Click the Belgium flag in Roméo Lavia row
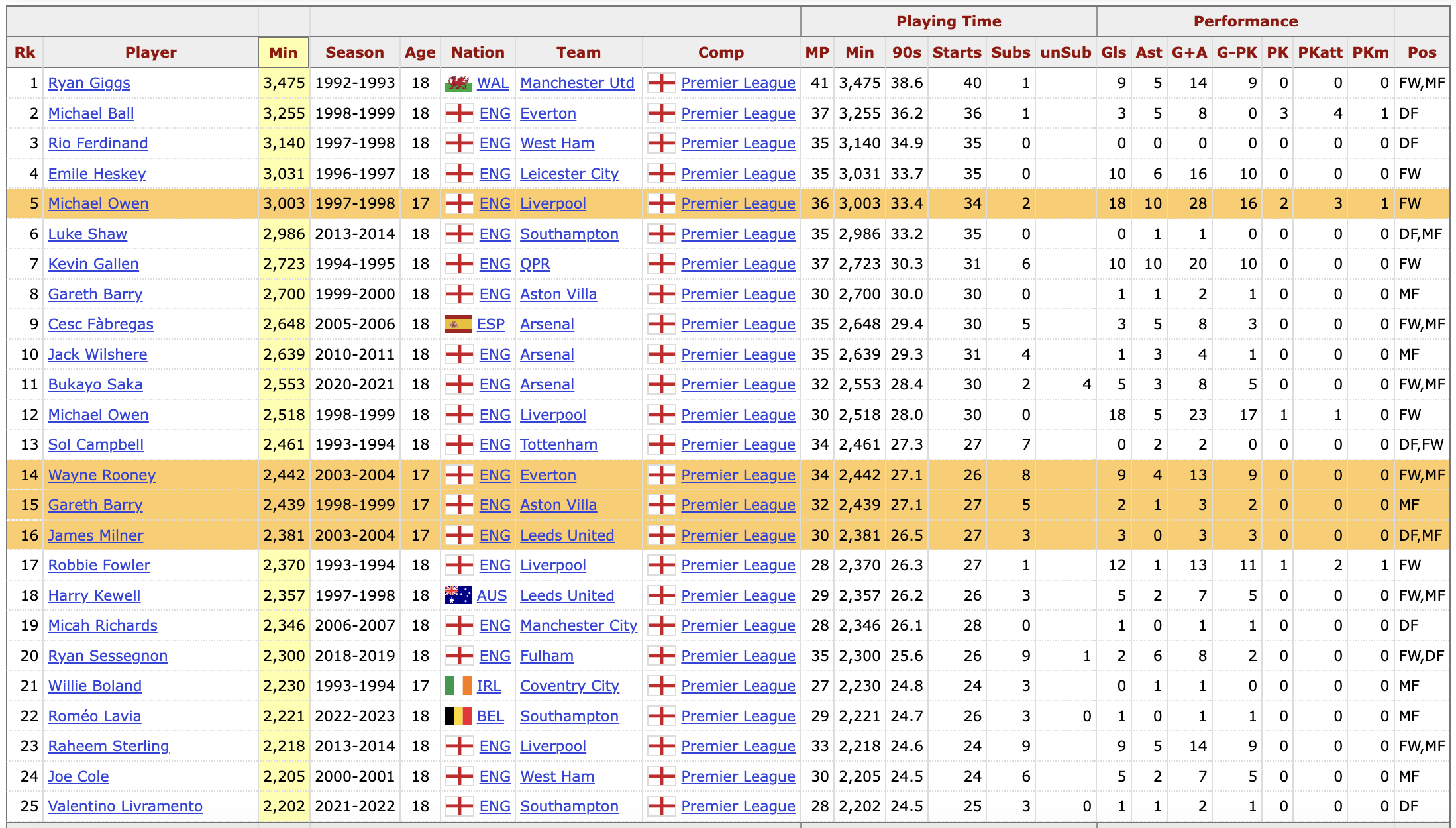1456x828 pixels. 458,716
